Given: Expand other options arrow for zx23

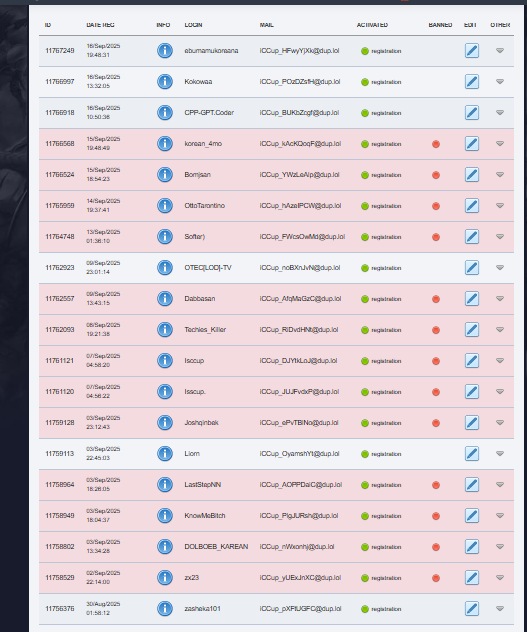Looking at the screenshot, I should (500, 578).
